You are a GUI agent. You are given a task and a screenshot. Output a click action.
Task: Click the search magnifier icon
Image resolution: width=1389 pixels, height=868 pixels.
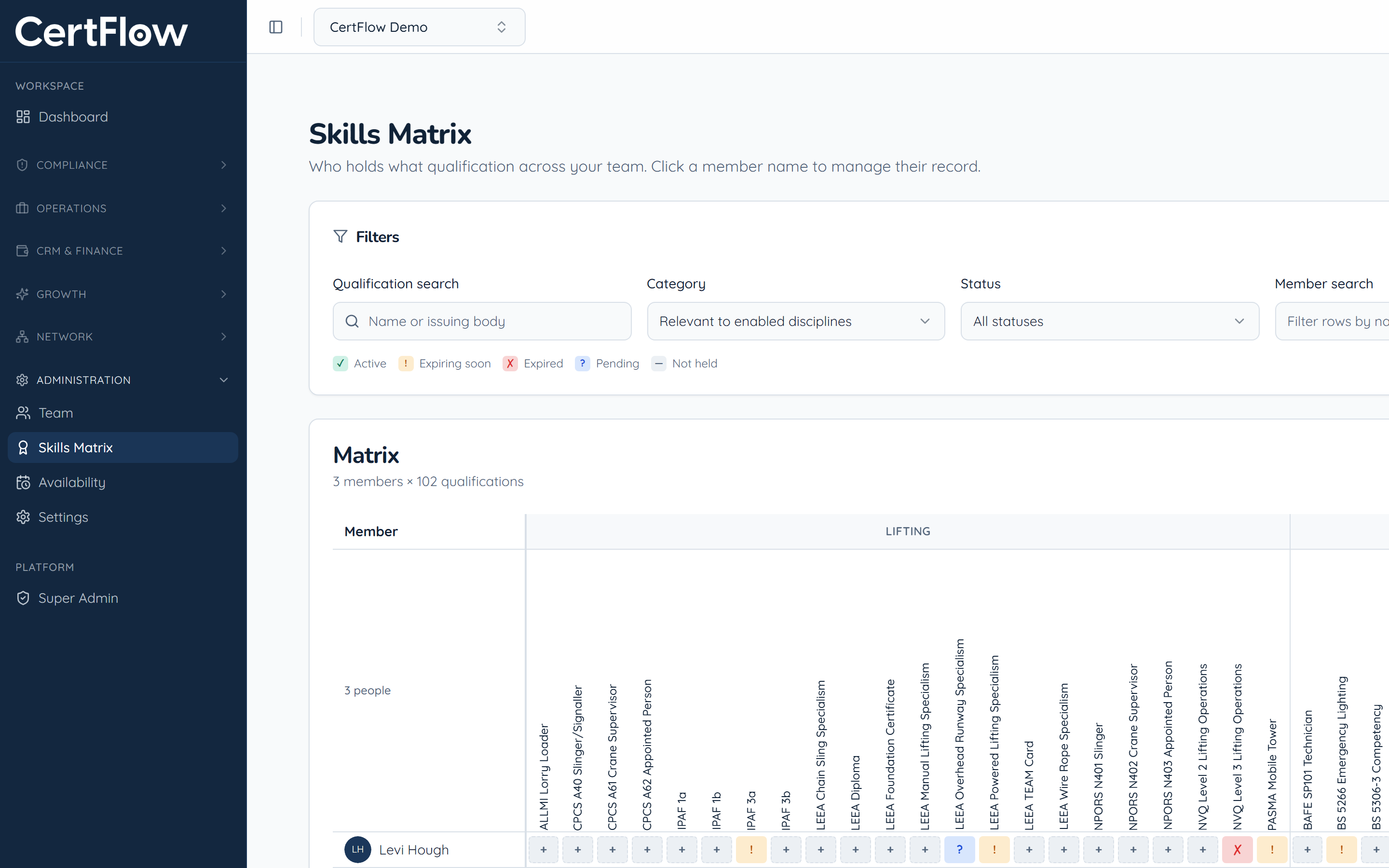353,322
